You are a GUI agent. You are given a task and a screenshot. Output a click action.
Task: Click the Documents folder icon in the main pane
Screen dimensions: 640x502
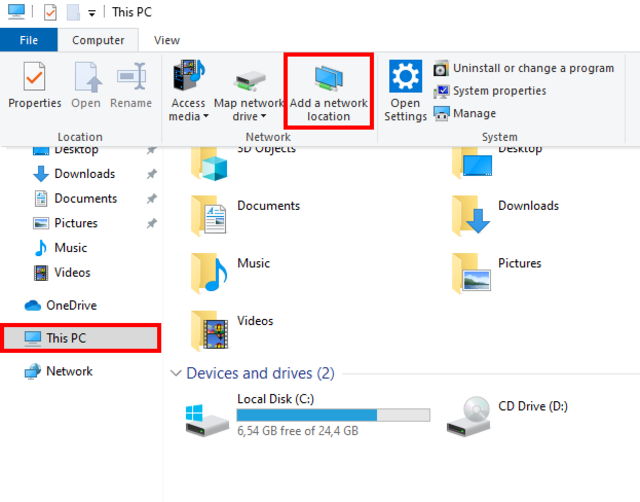pyautogui.click(x=209, y=215)
